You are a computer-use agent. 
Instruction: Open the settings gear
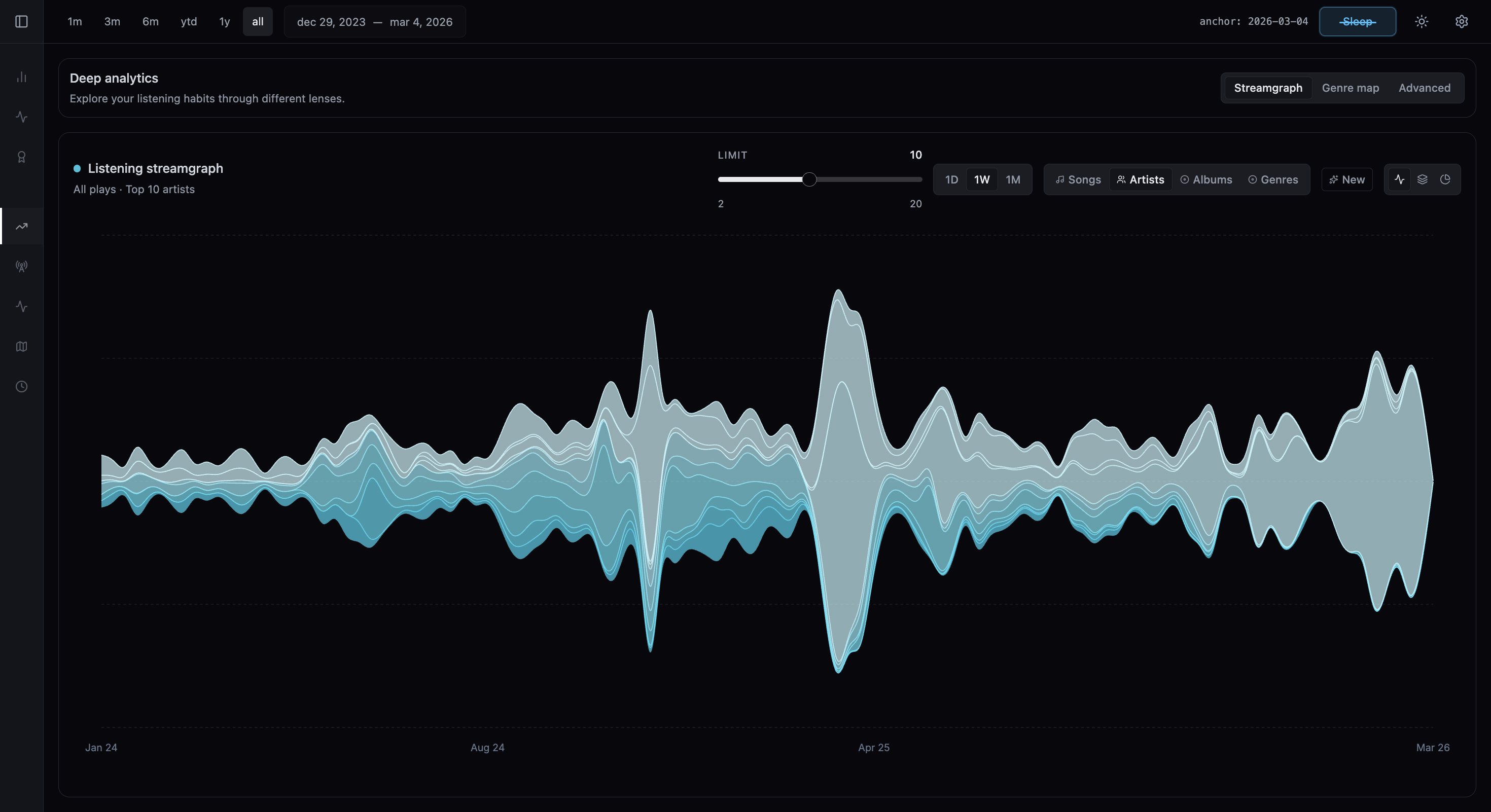(1462, 21)
